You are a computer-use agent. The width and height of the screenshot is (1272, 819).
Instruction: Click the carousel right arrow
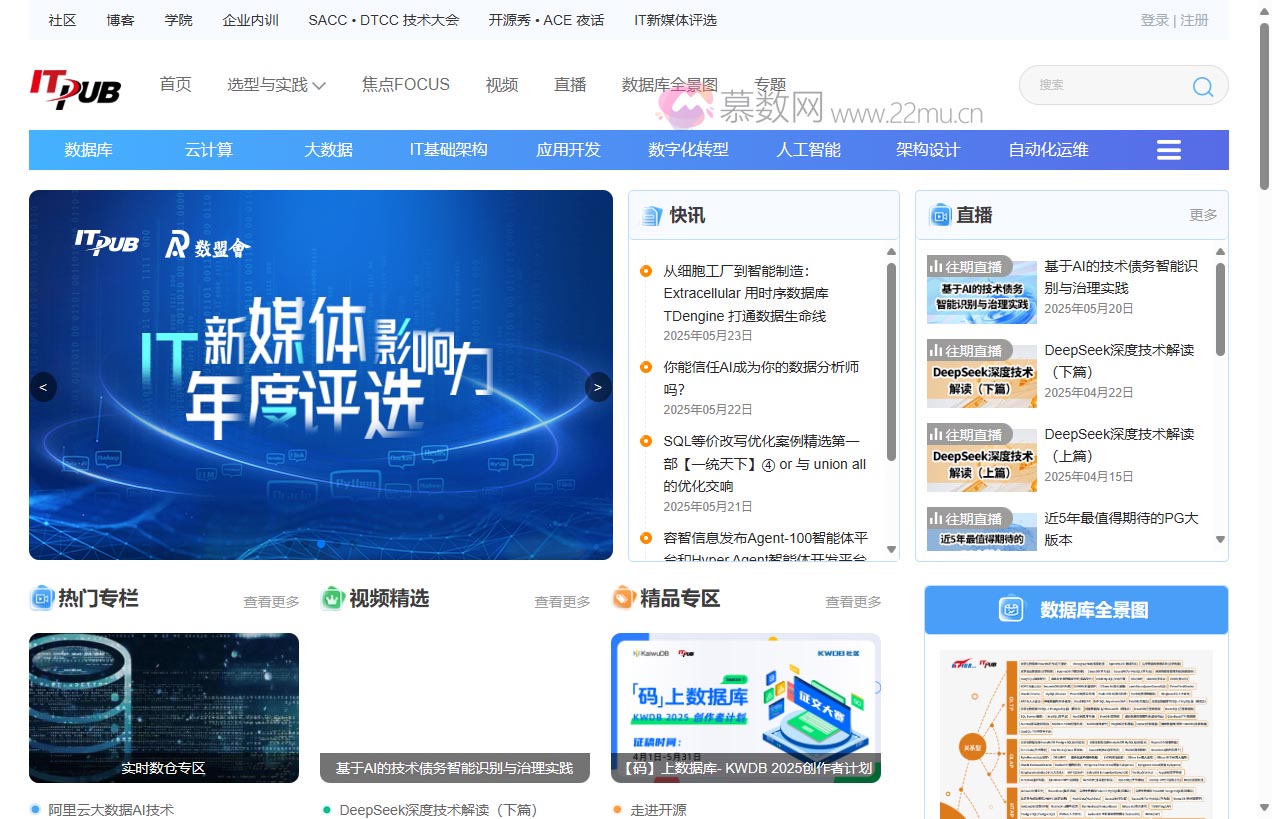click(x=598, y=387)
